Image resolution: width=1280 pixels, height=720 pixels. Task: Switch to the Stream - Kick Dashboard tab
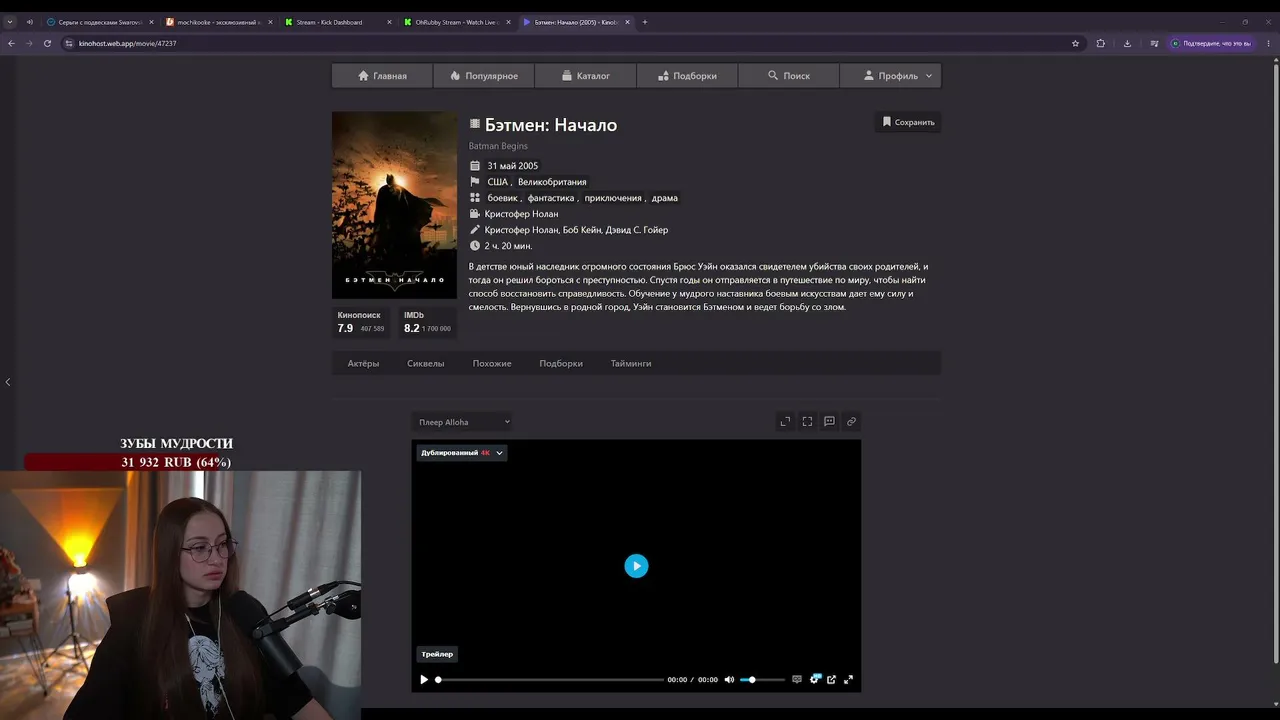(337, 22)
